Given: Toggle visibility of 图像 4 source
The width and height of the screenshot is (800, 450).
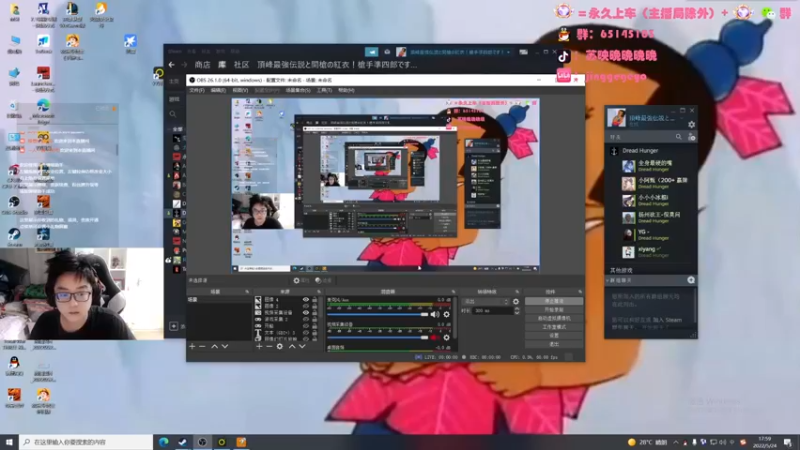Looking at the screenshot, I should 306,299.
